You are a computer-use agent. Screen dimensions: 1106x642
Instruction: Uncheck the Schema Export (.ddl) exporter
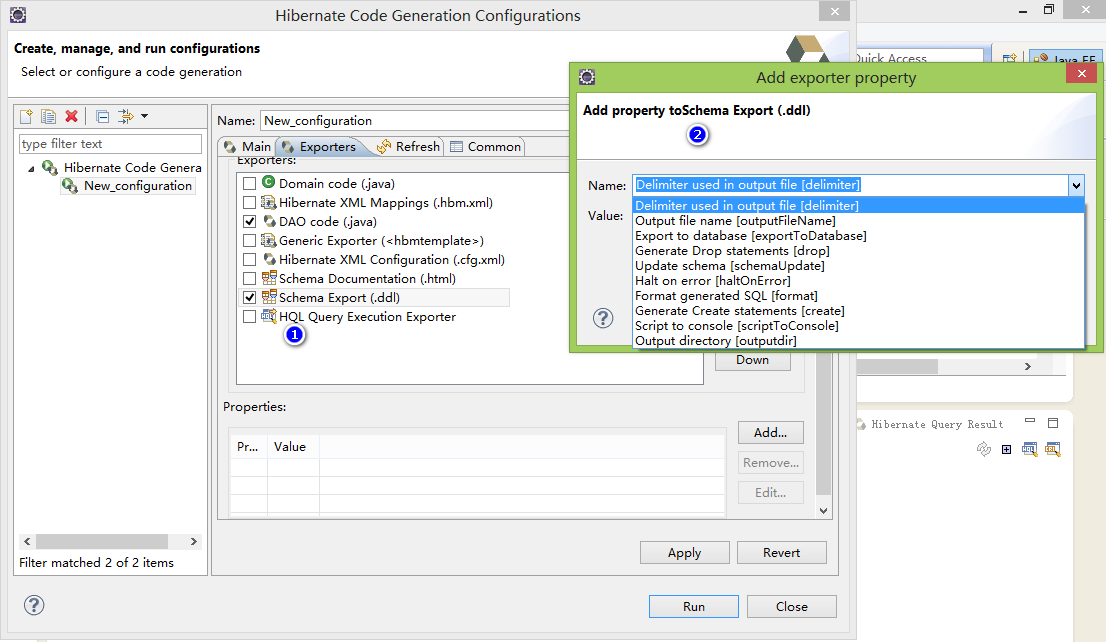249,298
